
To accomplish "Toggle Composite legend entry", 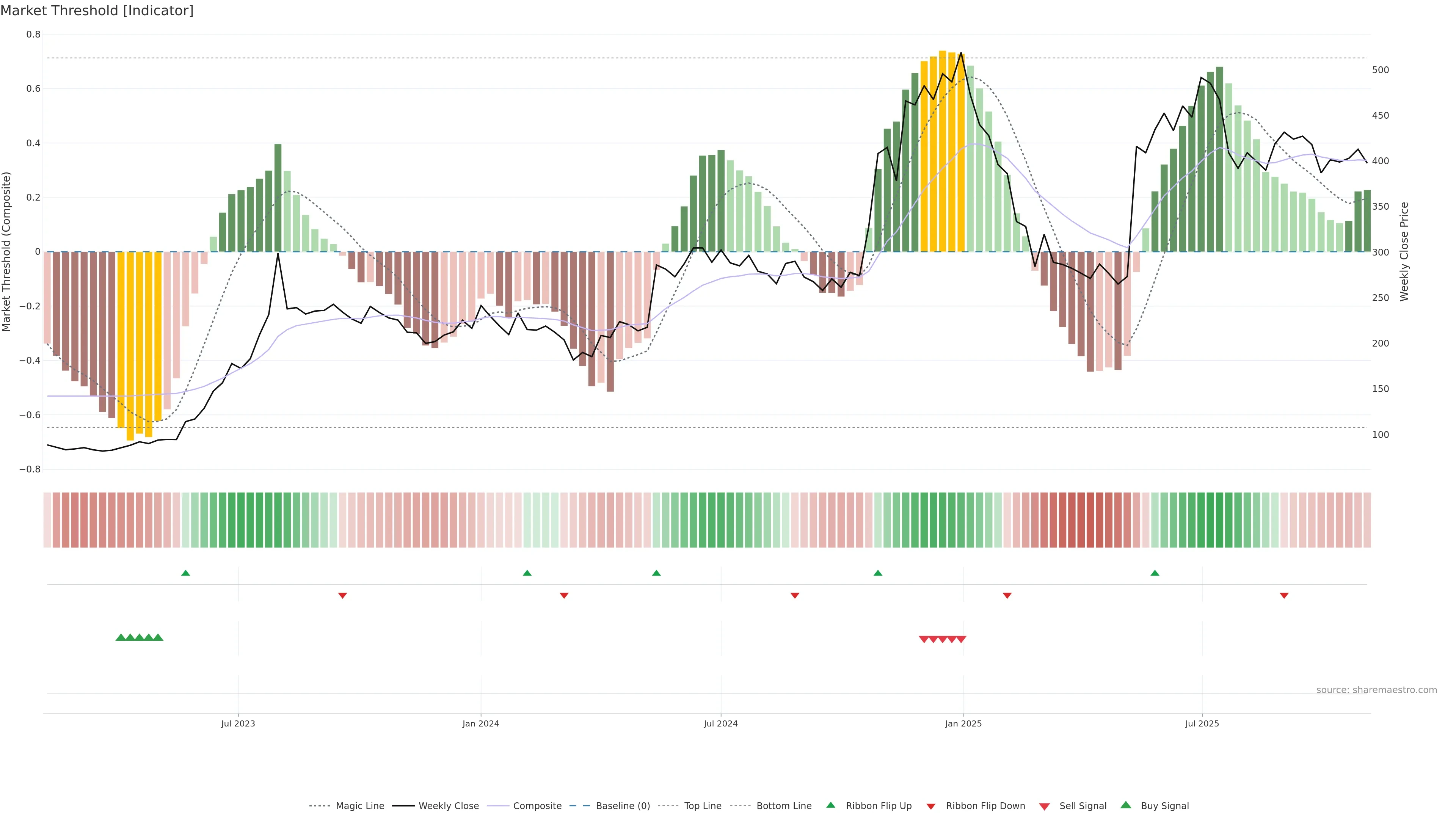I will click(537, 806).
